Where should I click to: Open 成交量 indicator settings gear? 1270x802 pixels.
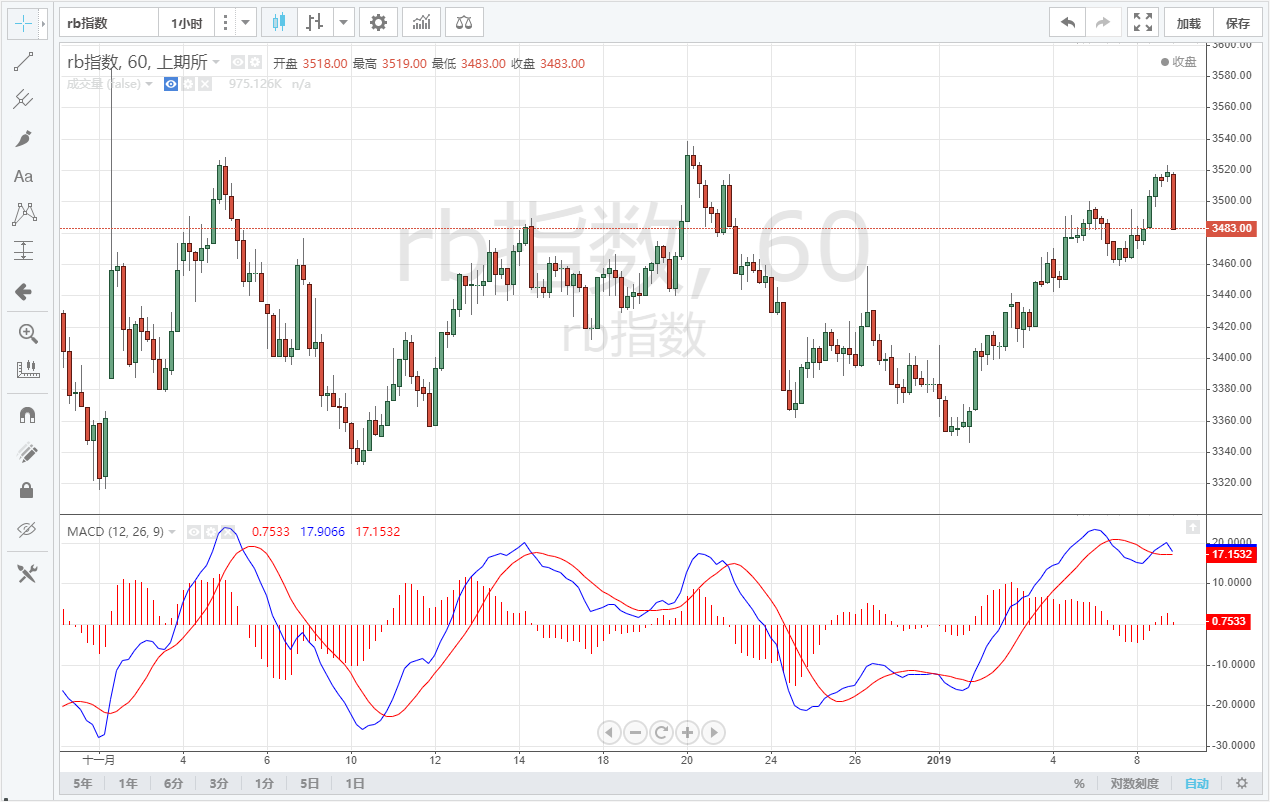click(188, 84)
